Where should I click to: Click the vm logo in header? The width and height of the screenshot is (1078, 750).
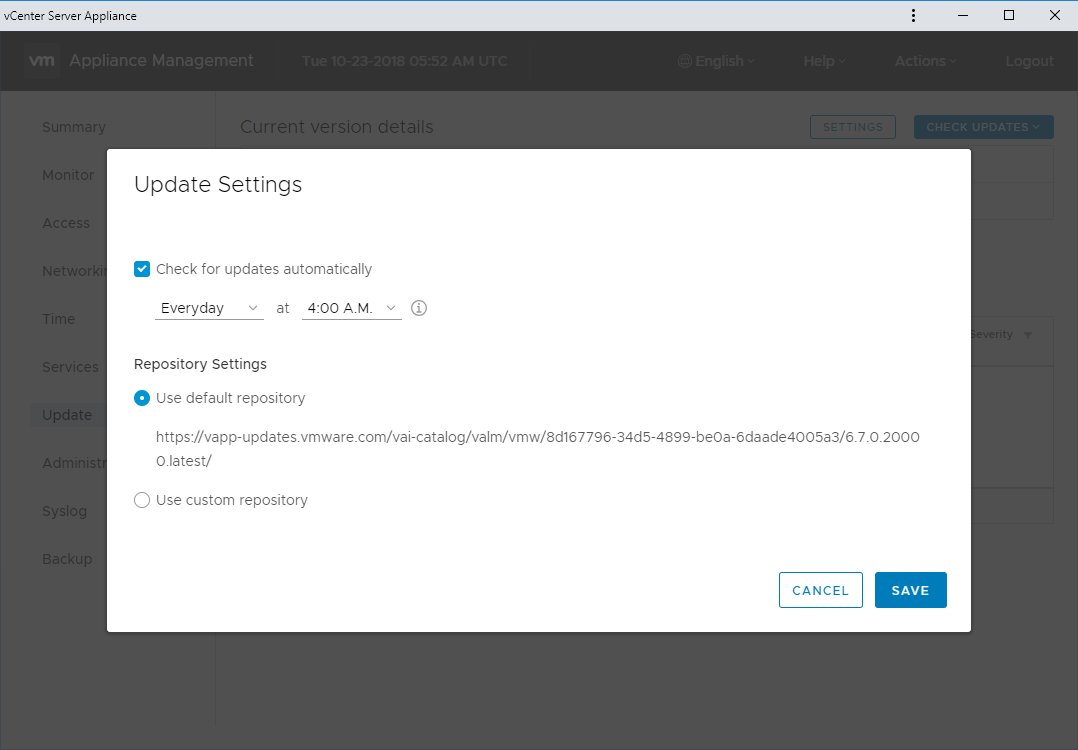coord(41,60)
